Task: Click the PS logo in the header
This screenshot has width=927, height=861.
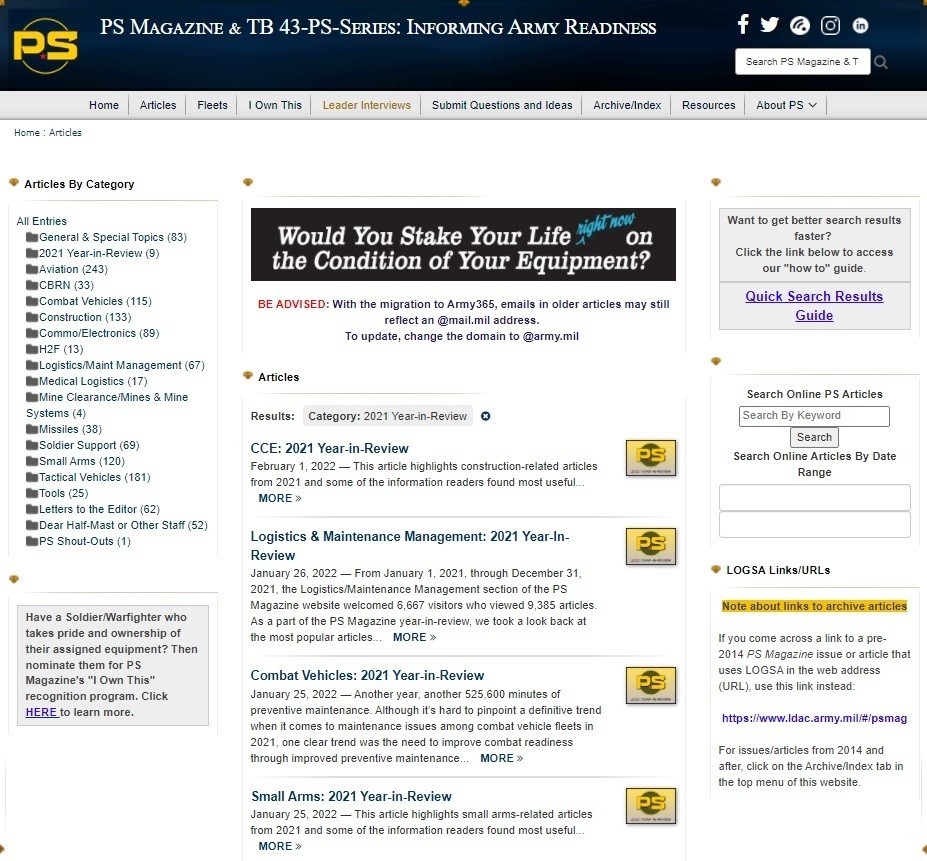Action: (x=46, y=46)
